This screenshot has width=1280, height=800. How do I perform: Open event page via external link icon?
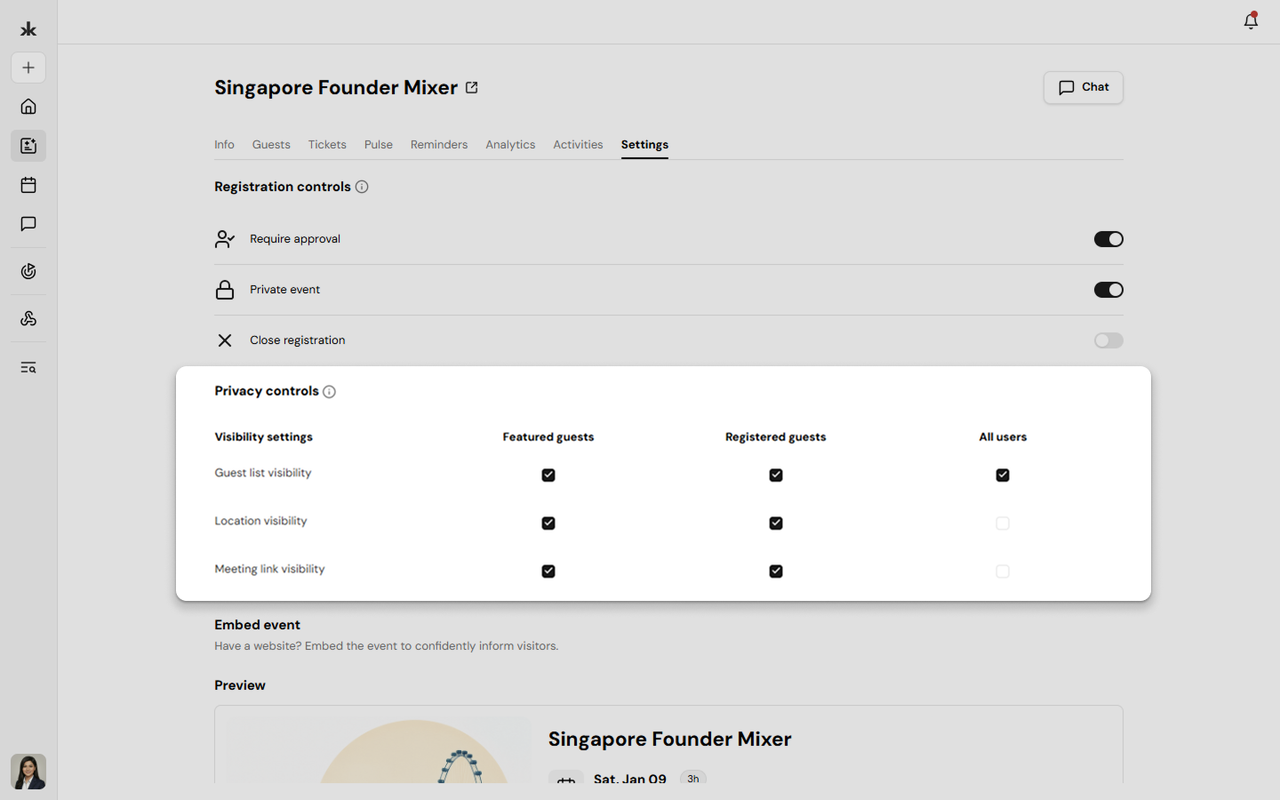pos(472,88)
